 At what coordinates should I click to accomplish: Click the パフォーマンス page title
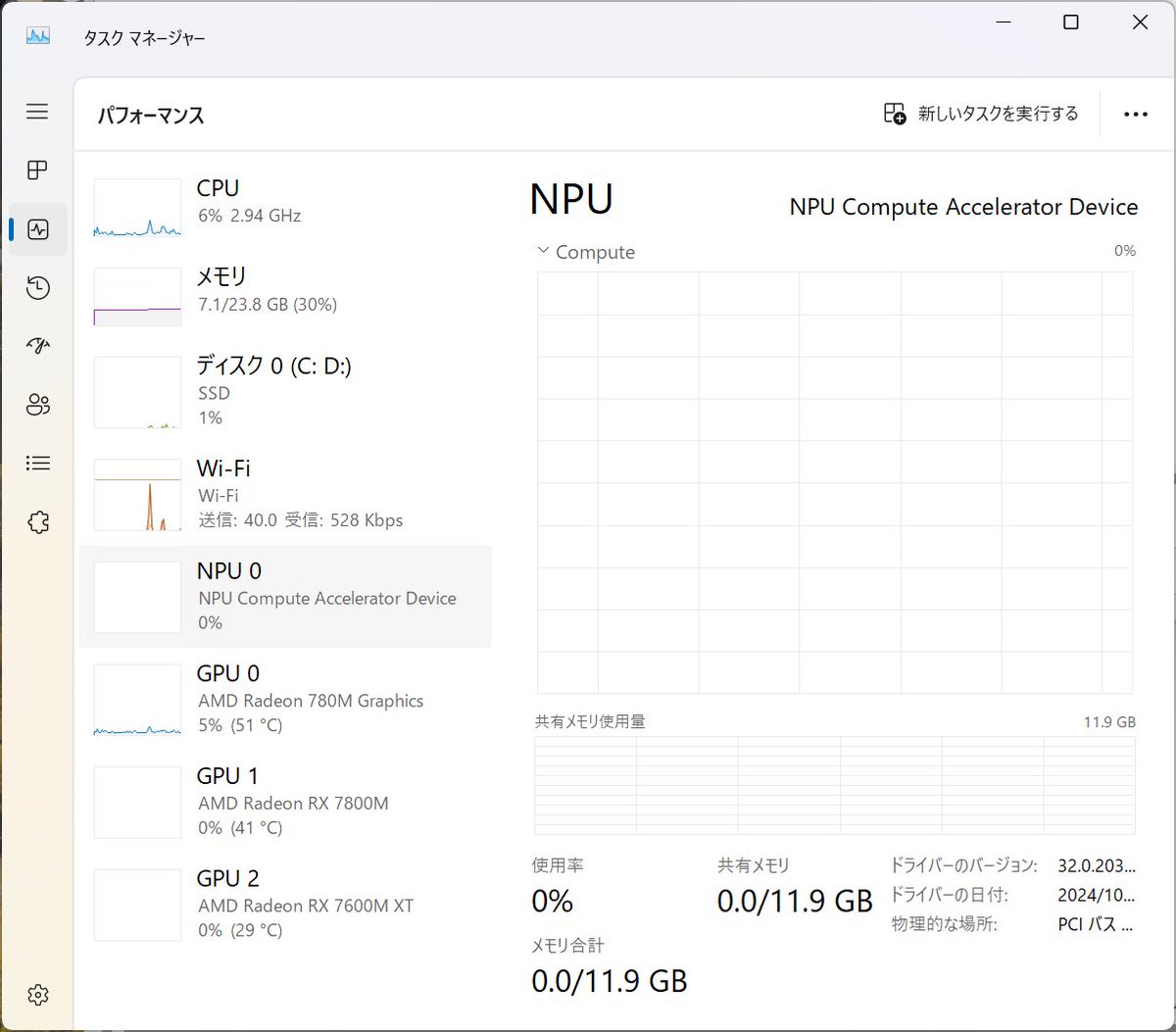151,116
